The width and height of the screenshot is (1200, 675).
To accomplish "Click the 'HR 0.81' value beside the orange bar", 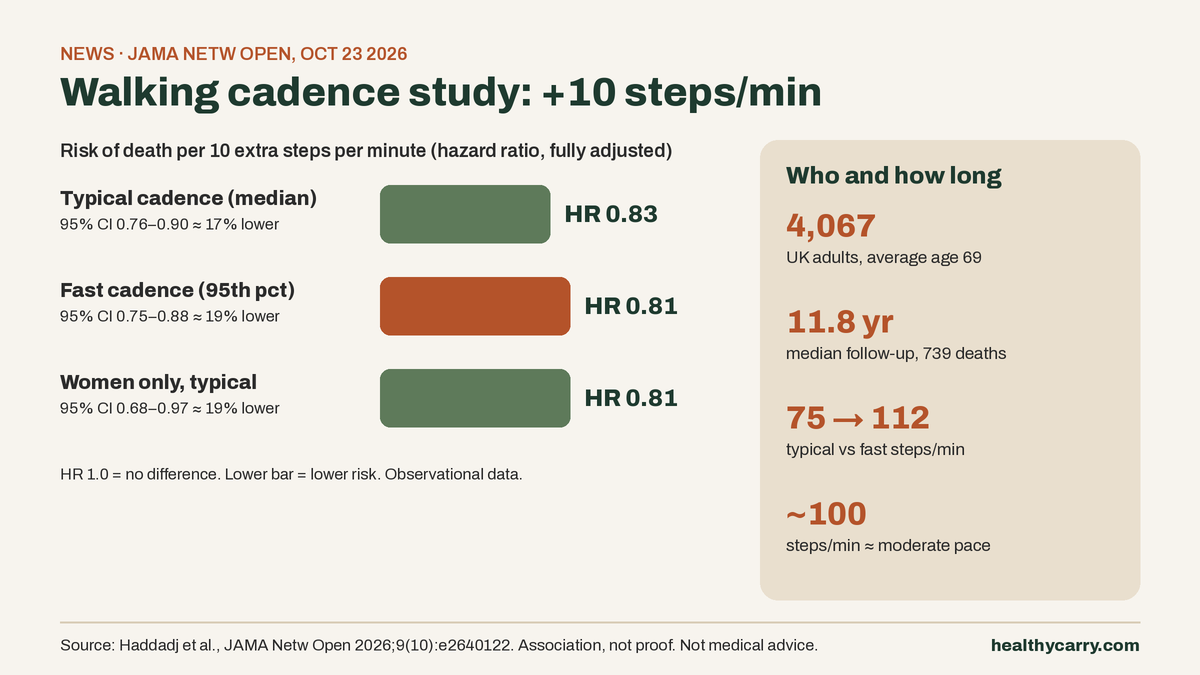I will point(631,306).
